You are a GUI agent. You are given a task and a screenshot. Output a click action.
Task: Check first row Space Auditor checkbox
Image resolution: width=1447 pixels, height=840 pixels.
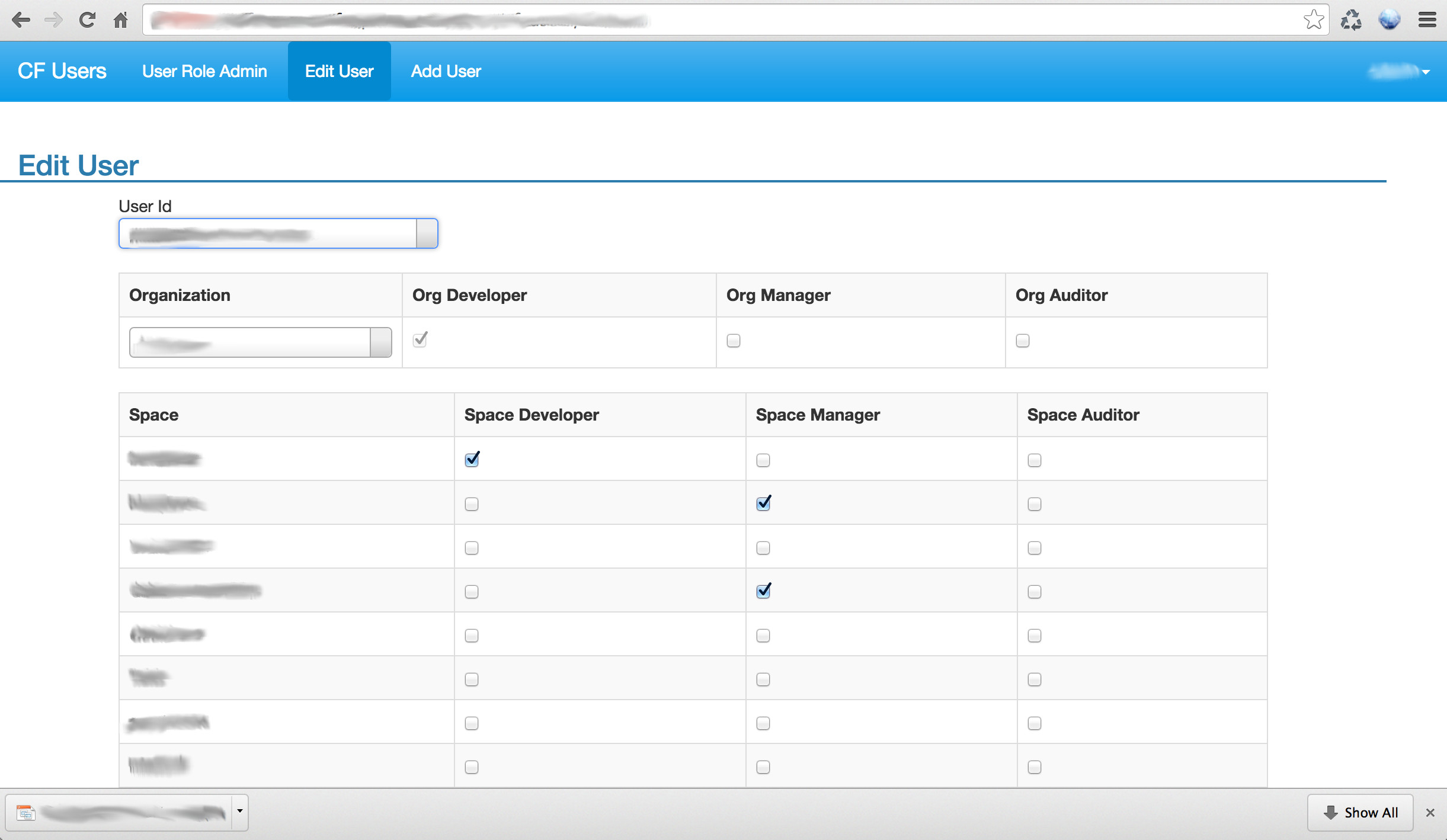(1035, 460)
